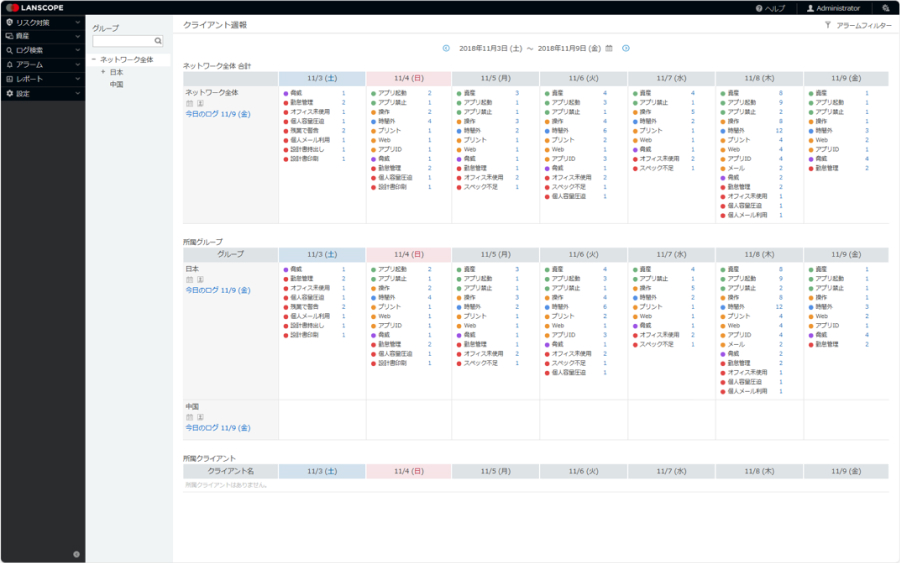900x563 pixels.
Task: Click second small icon under 中国 group row
Action: tap(200, 417)
